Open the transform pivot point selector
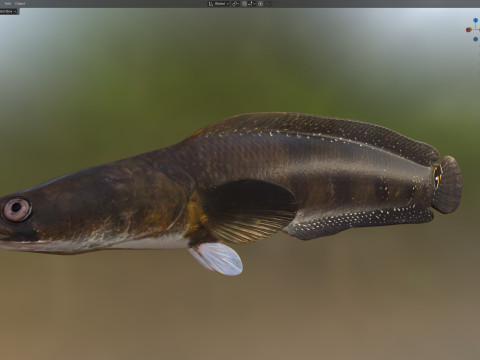 coord(236,4)
